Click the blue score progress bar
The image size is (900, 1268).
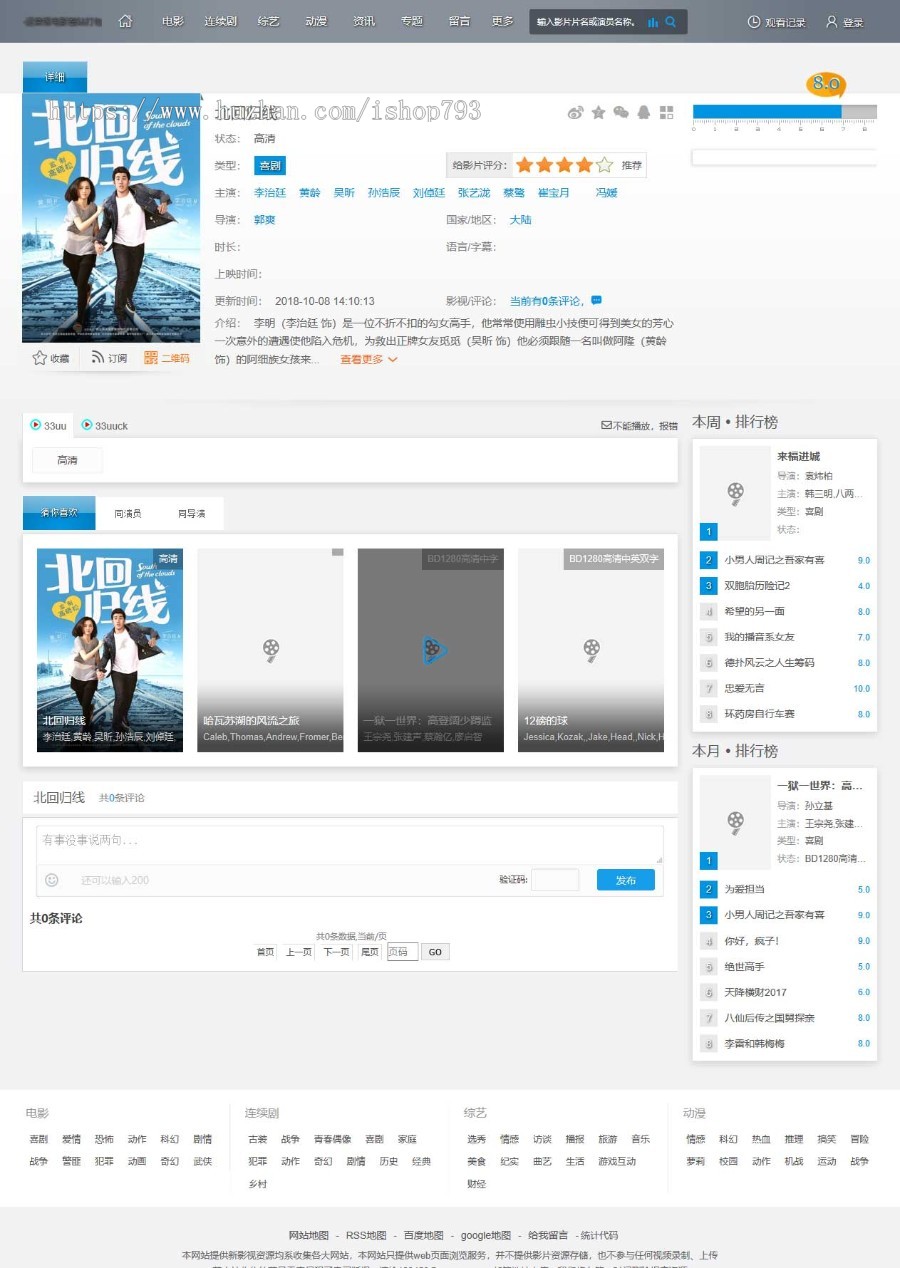(x=767, y=112)
